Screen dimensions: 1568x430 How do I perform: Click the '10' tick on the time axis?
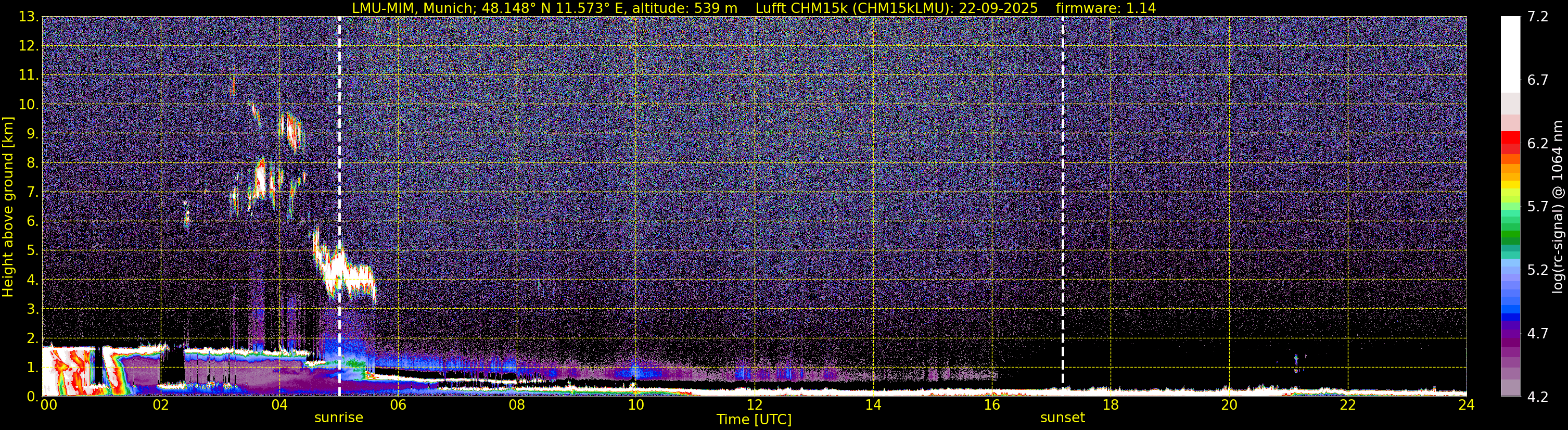[635, 405]
